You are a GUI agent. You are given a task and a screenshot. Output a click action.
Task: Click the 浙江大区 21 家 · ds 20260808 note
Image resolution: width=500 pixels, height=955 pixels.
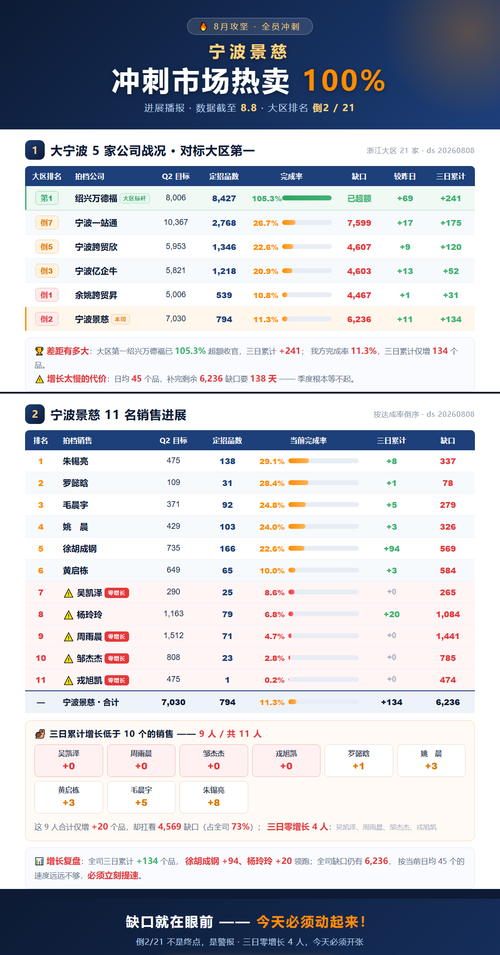coord(421,150)
